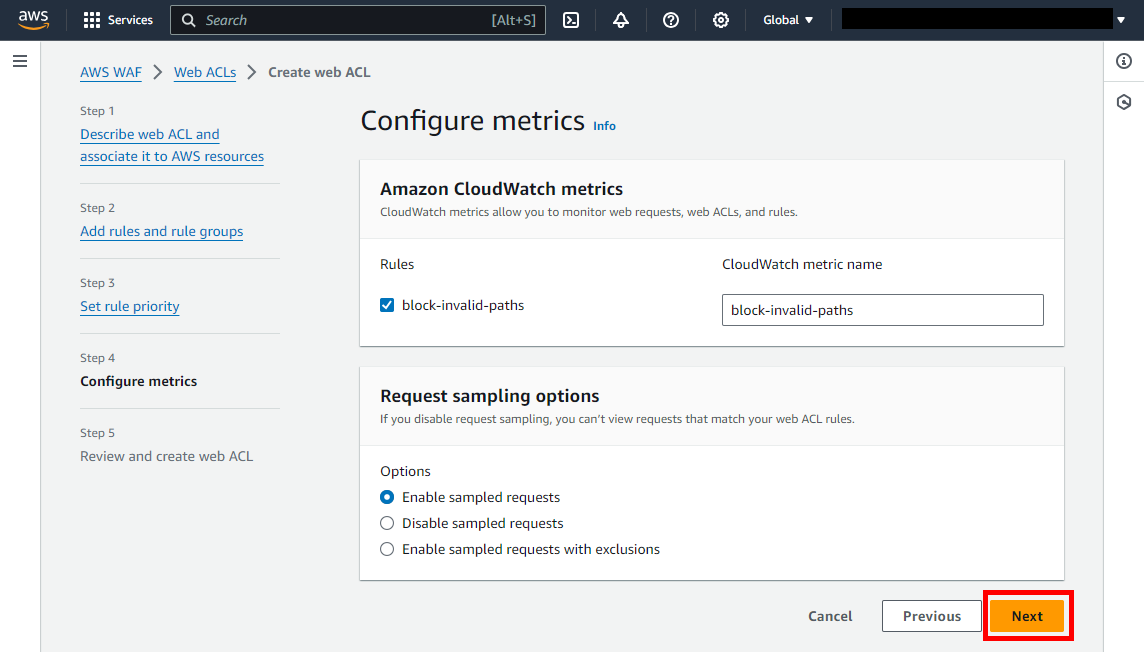Click the AWS logo
Image resolution: width=1144 pixels, height=652 pixels.
[33, 19]
